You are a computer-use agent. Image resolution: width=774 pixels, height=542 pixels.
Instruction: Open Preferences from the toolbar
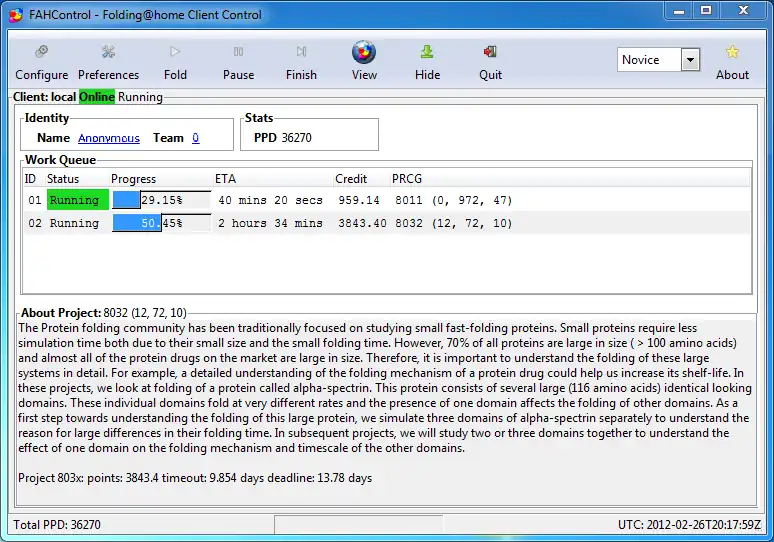point(108,52)
